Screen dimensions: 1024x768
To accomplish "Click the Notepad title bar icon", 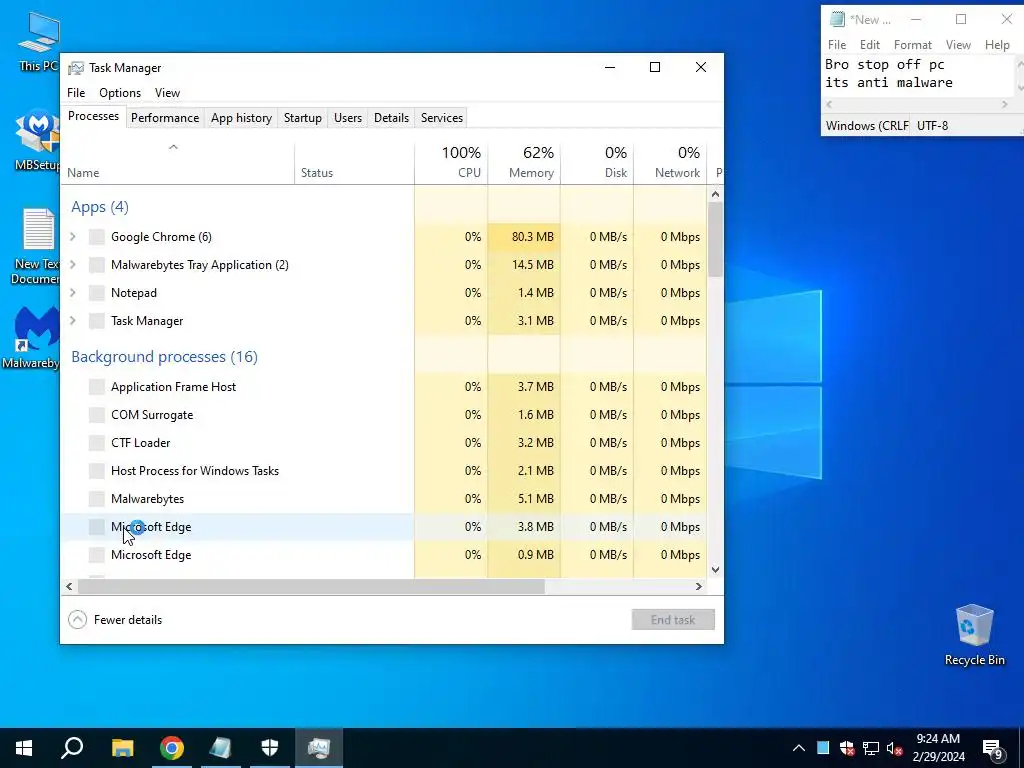I will click(x=837, y=20).
